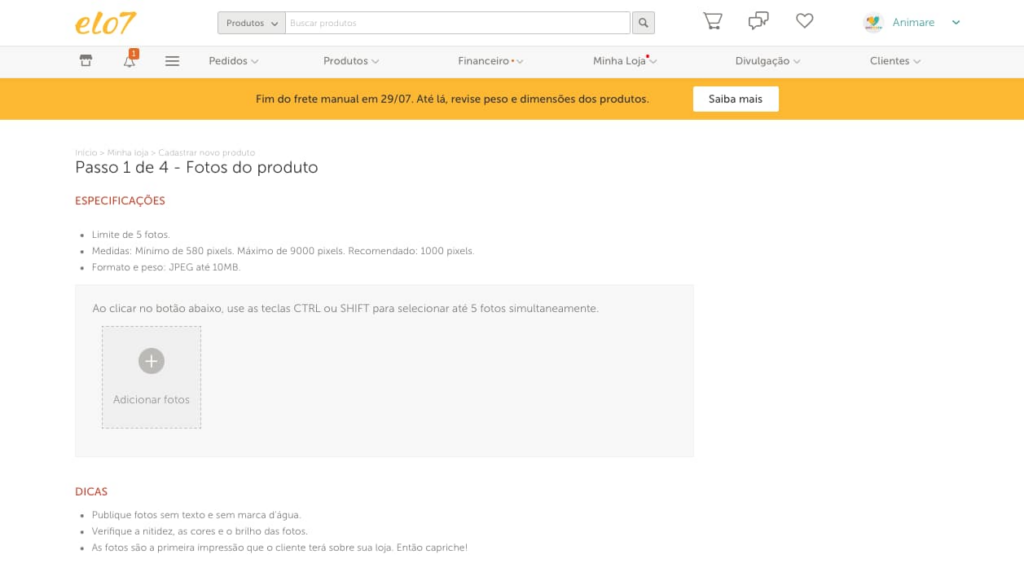Open the shopping cart icon
The height and width of the screenshot is (572, 1024).
tap(712, 21)
